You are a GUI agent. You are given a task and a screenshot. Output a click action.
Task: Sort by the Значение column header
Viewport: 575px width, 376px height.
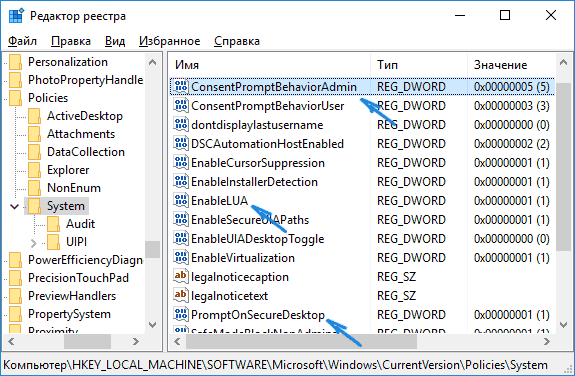click(x=512, y=65)
